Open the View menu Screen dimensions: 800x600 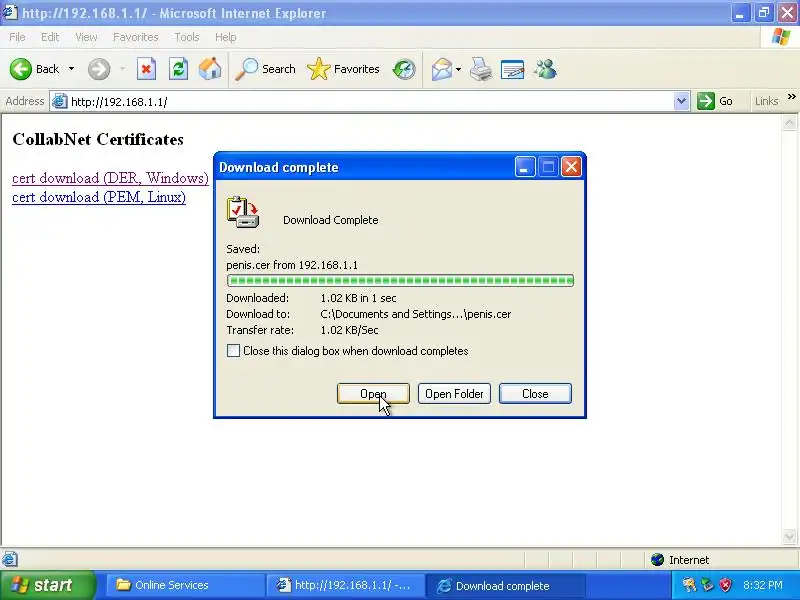coord(86,37)
